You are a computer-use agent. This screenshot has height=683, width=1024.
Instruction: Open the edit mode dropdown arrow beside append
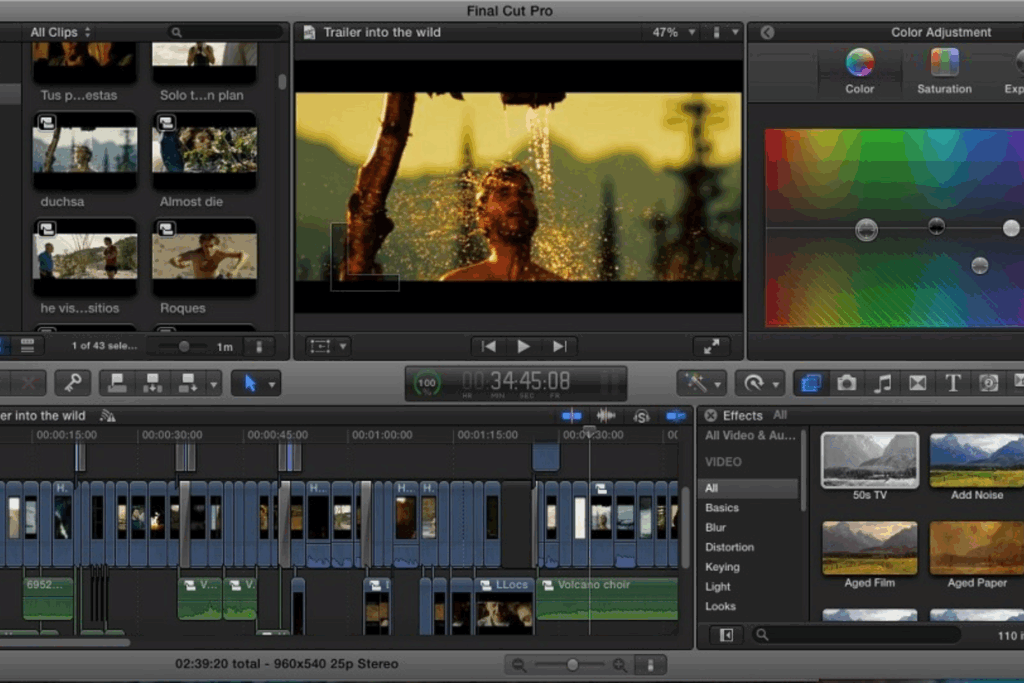pyautogui.click(x=214, y=385)
